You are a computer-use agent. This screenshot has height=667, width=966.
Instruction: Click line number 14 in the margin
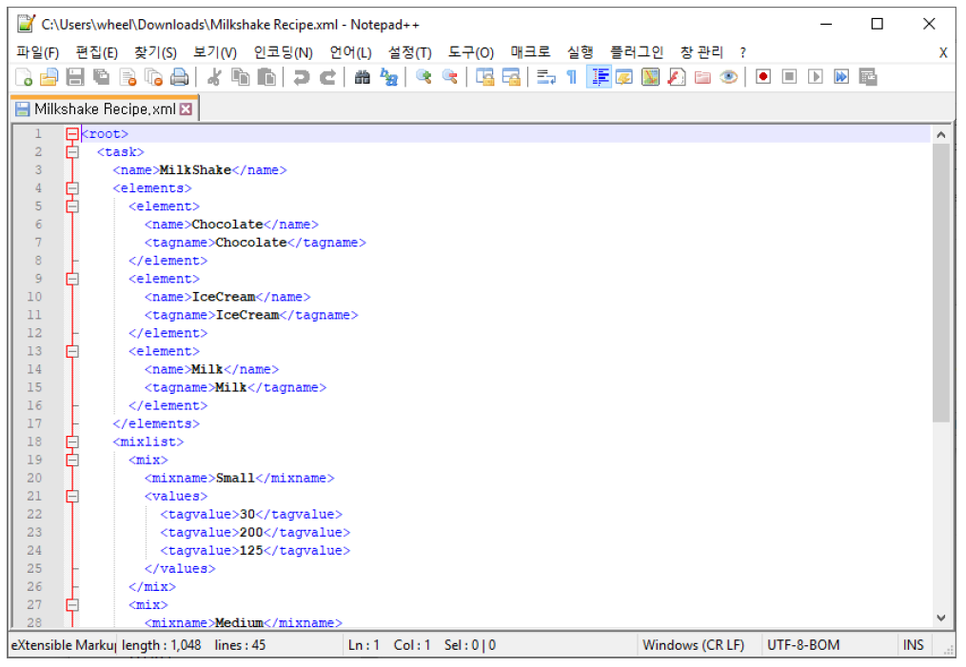point(34,369)
